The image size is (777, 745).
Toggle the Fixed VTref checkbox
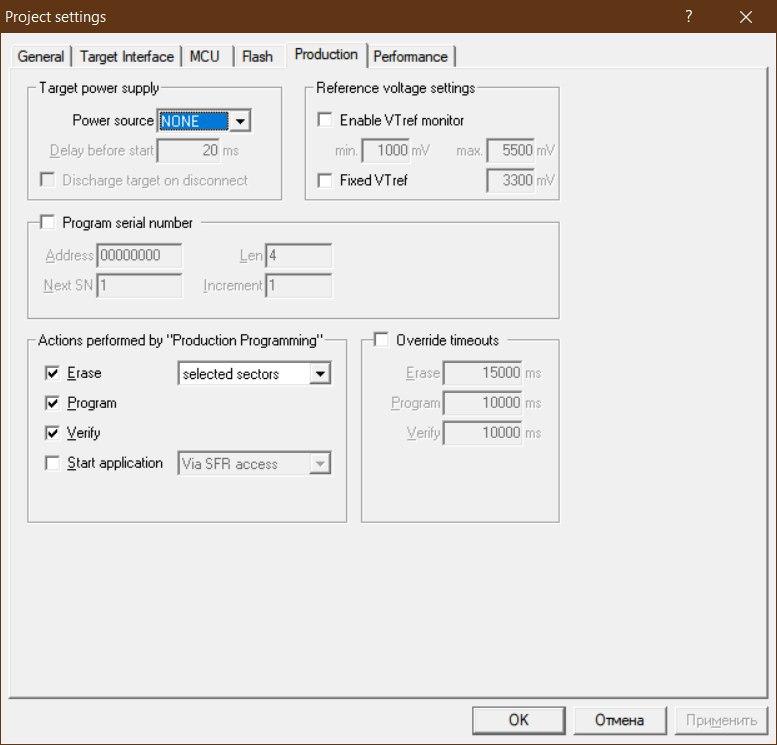coord(324,181)
